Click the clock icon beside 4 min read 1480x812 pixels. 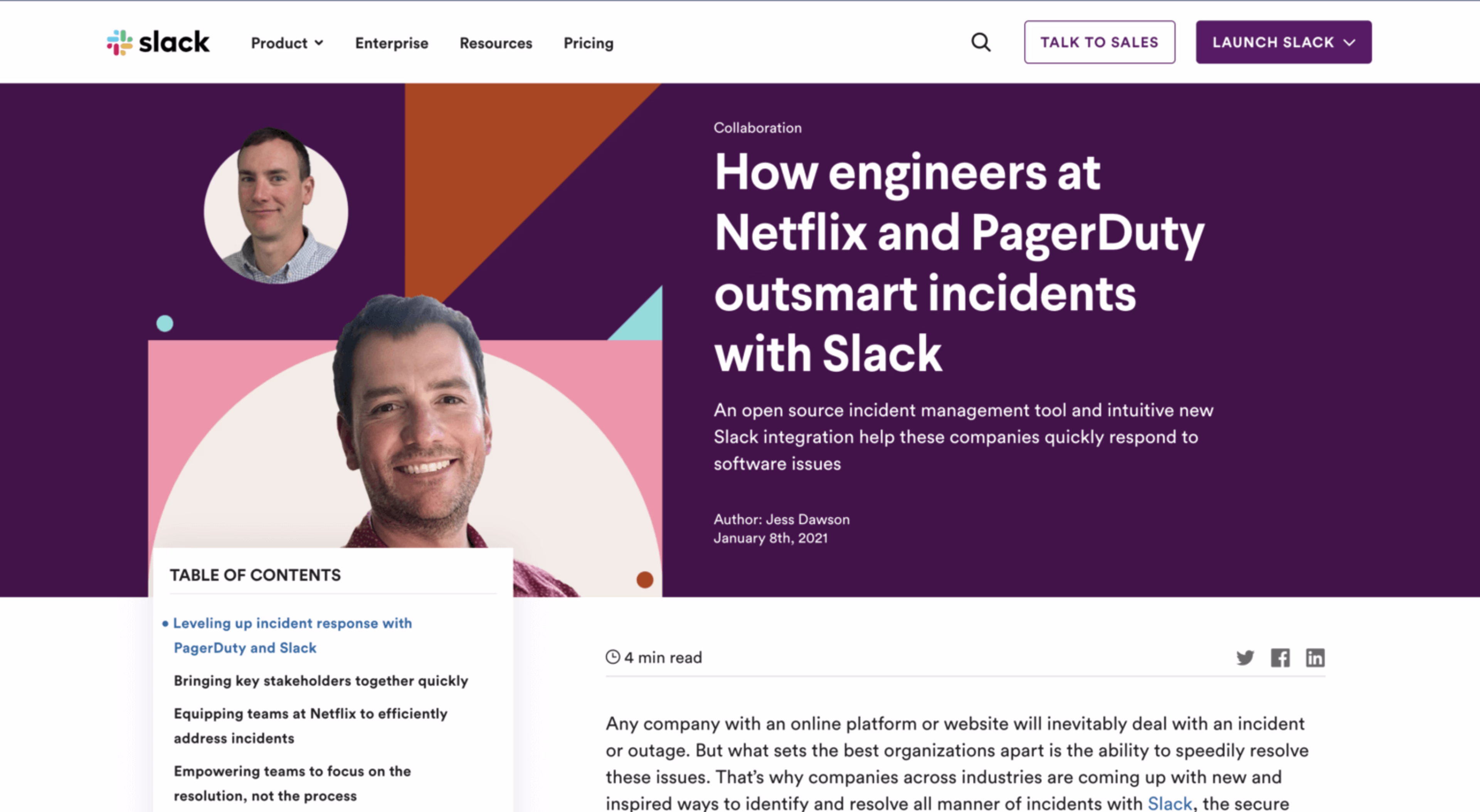(613, 657)
